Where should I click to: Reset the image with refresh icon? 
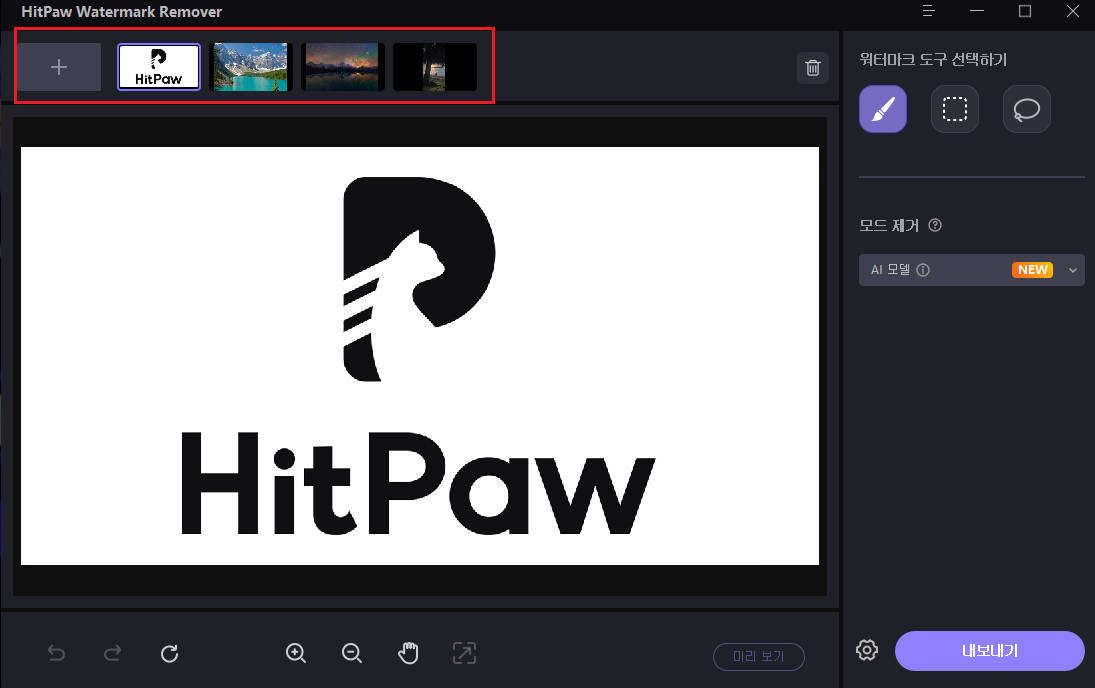click(x=169, y=654)
